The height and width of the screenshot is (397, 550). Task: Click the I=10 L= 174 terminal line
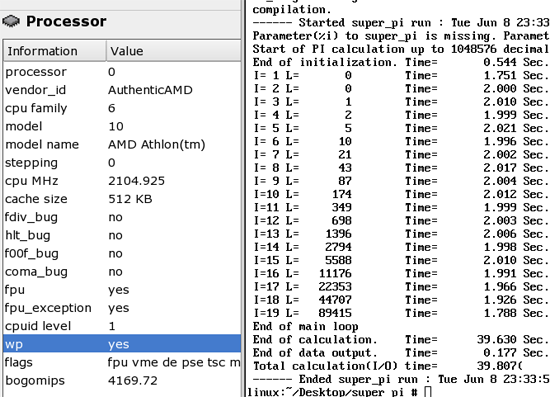click(x=401, y=194)
